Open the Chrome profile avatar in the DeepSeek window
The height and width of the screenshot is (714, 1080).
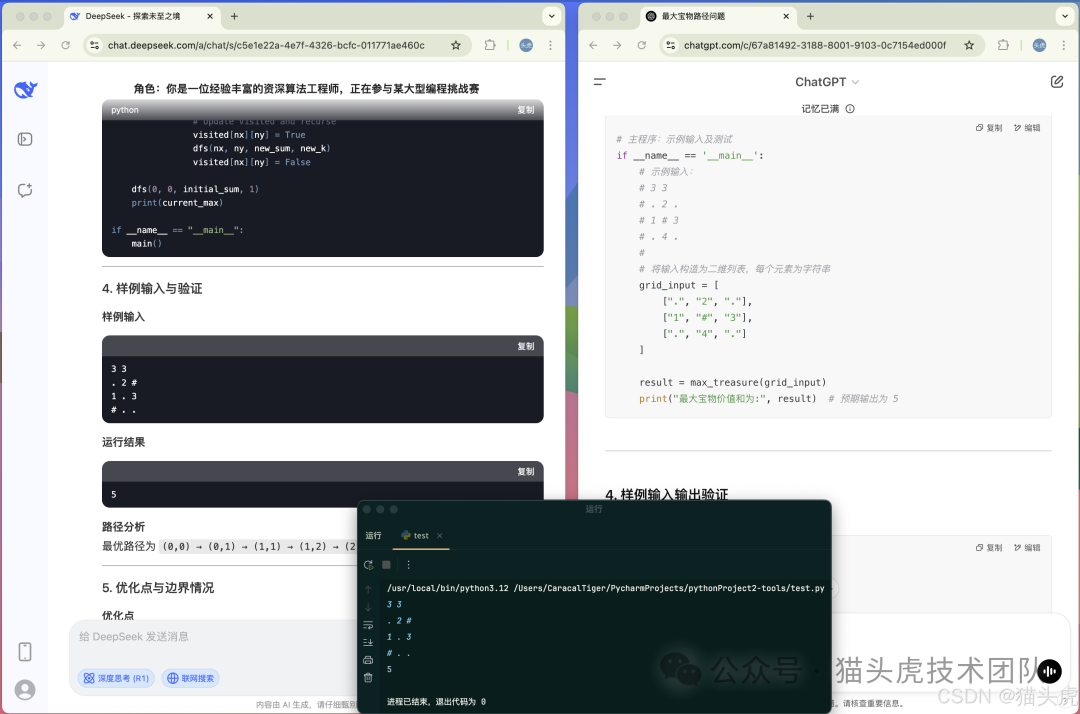click(526, 45)
